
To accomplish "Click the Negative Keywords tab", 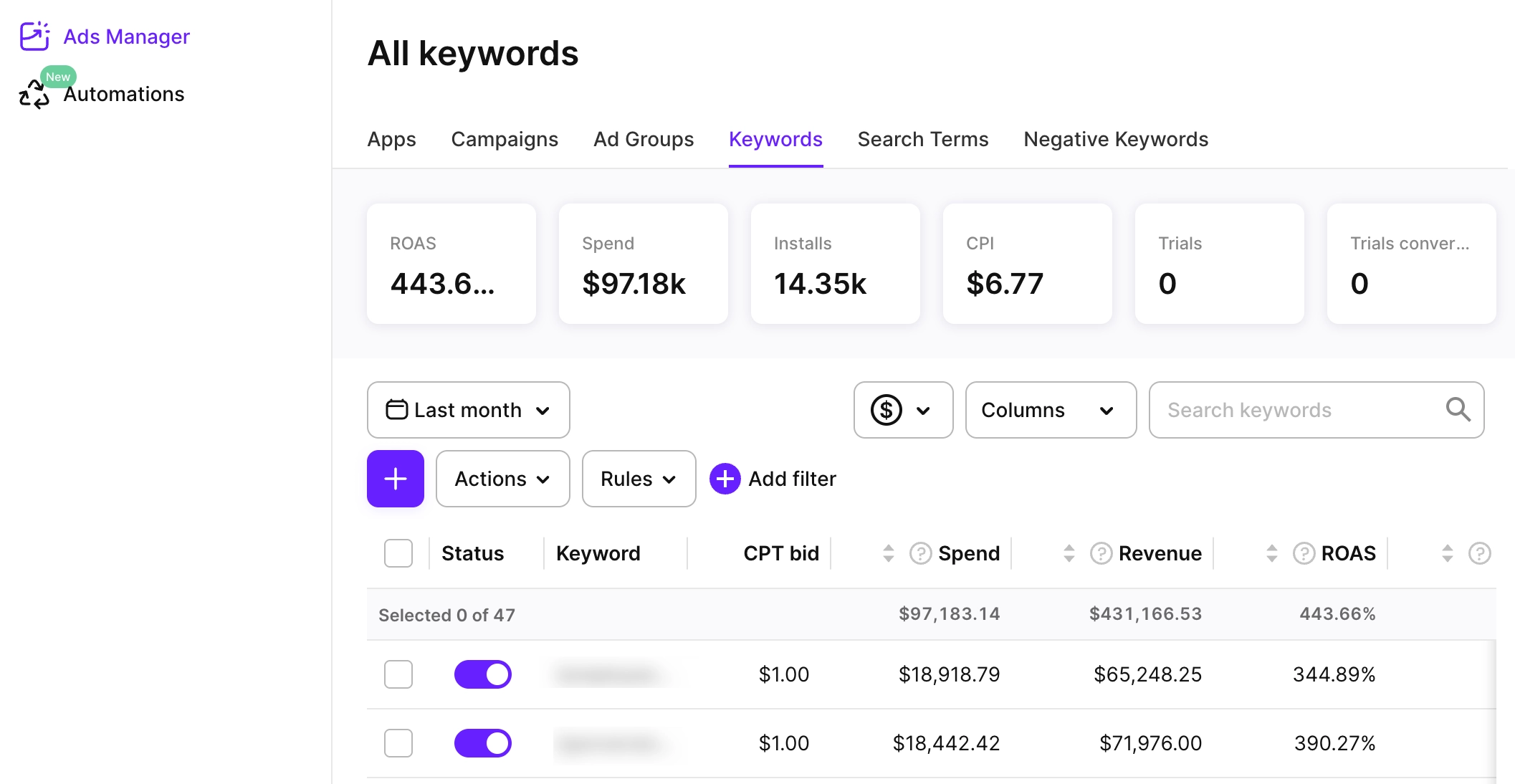I will coord(1115,139).
